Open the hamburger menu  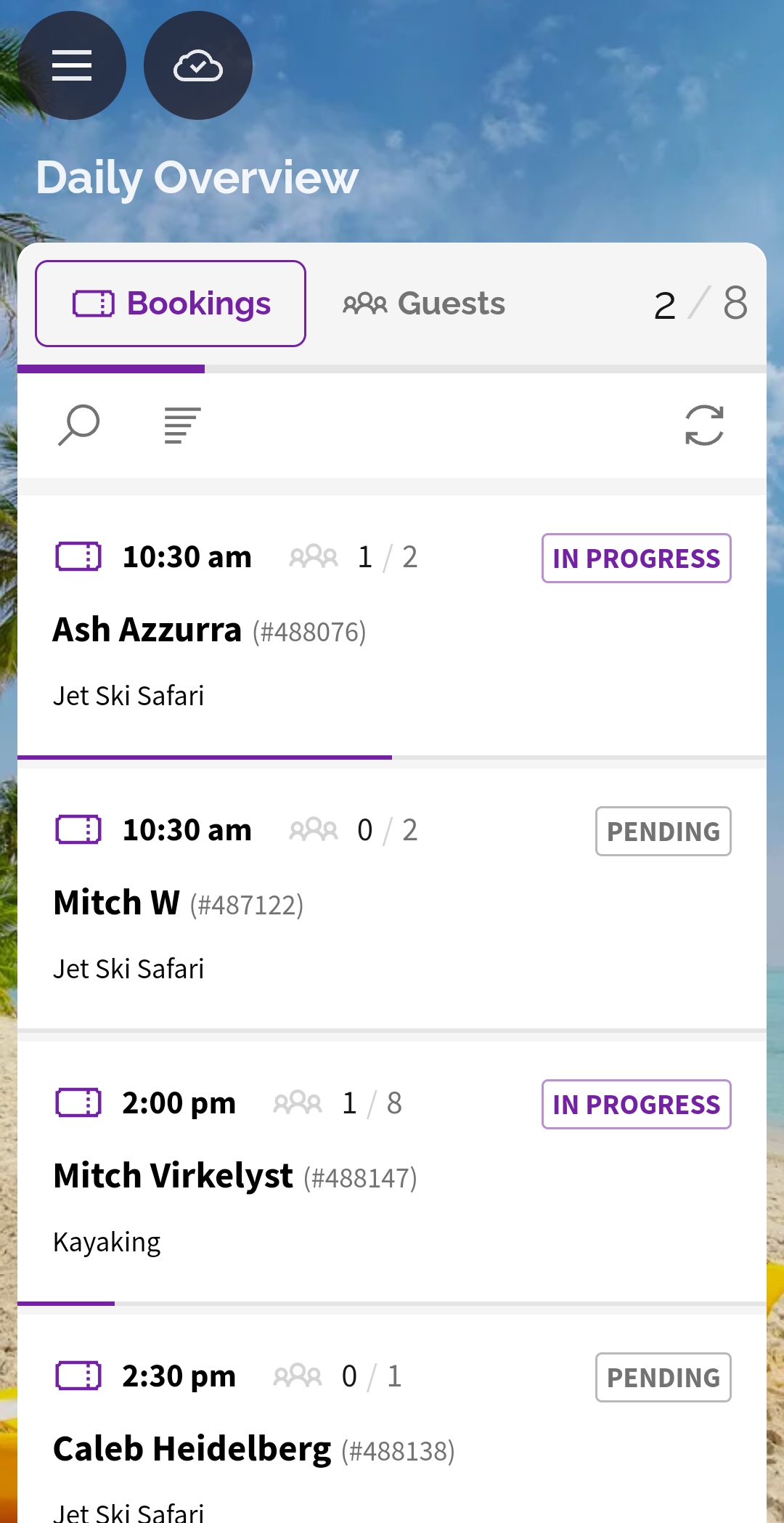coord(71,65)
